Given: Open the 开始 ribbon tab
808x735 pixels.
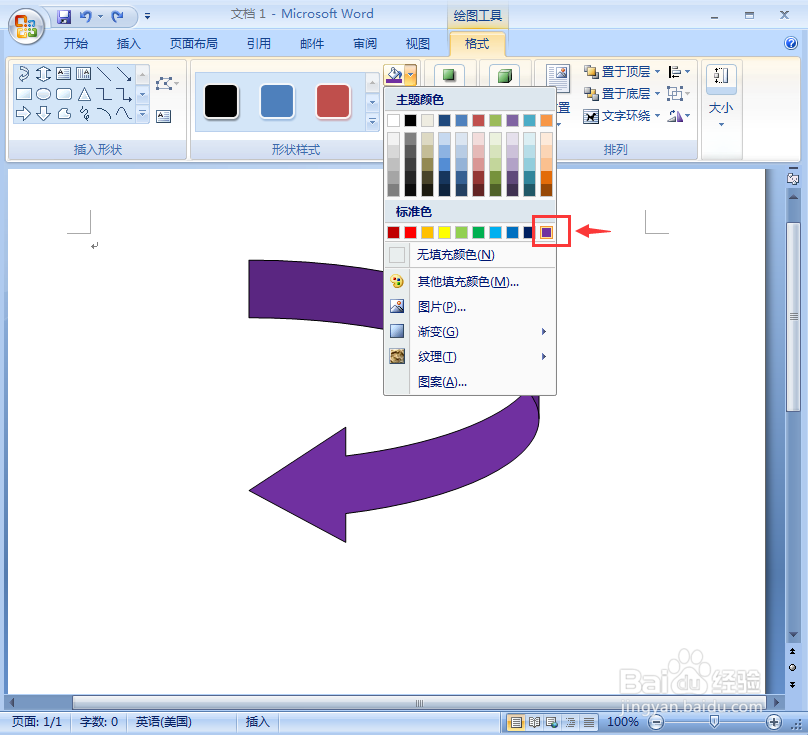Looking at the screenshot, I should click(x=76, y=44).
